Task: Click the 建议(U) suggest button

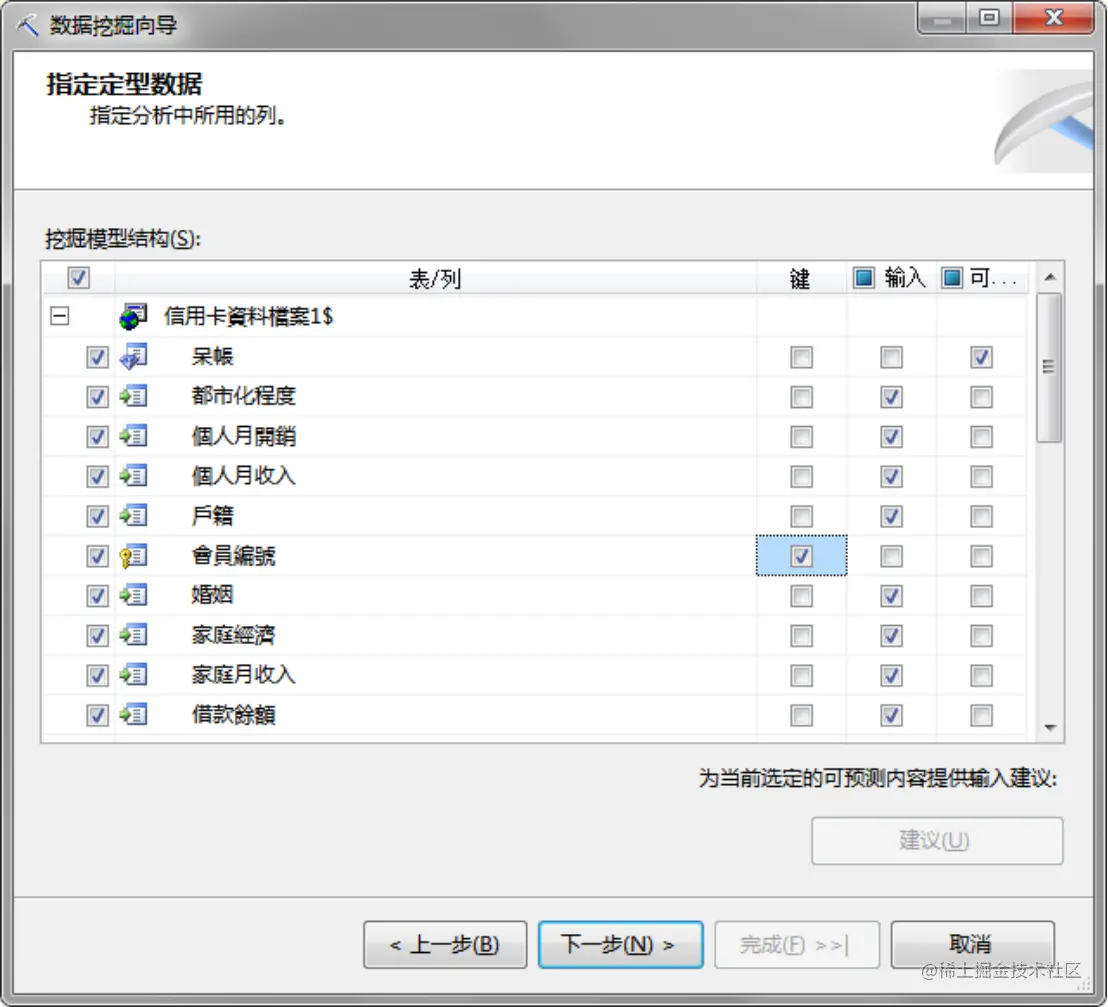Action: click(937, 840)
